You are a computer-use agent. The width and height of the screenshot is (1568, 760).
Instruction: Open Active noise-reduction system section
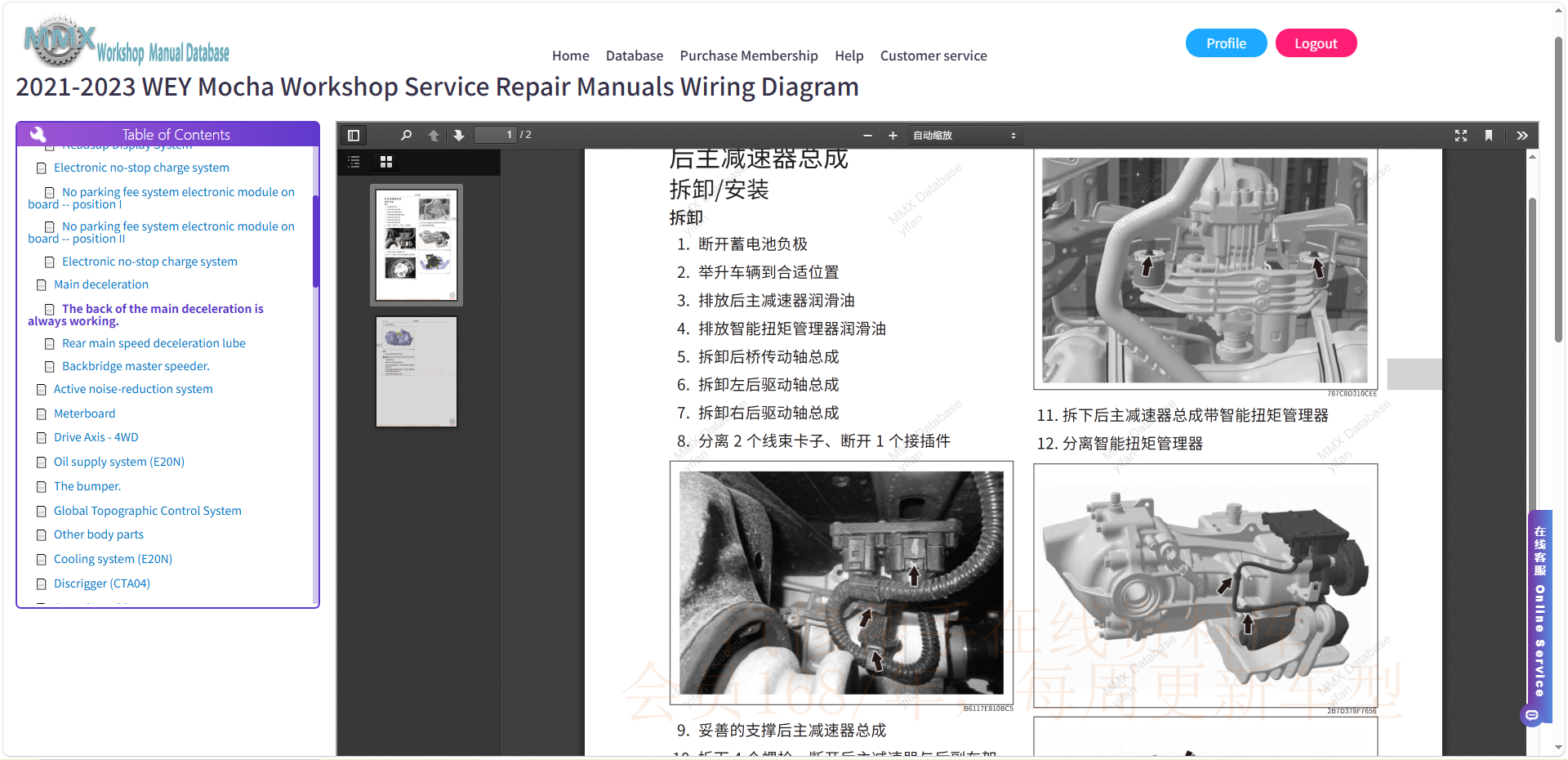133,389
